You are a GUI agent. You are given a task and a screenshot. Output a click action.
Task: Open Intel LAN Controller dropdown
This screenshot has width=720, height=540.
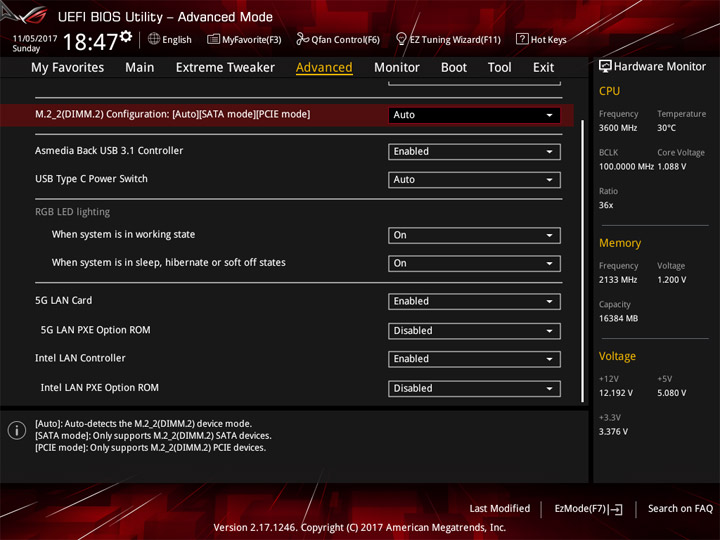coord(474,359)
